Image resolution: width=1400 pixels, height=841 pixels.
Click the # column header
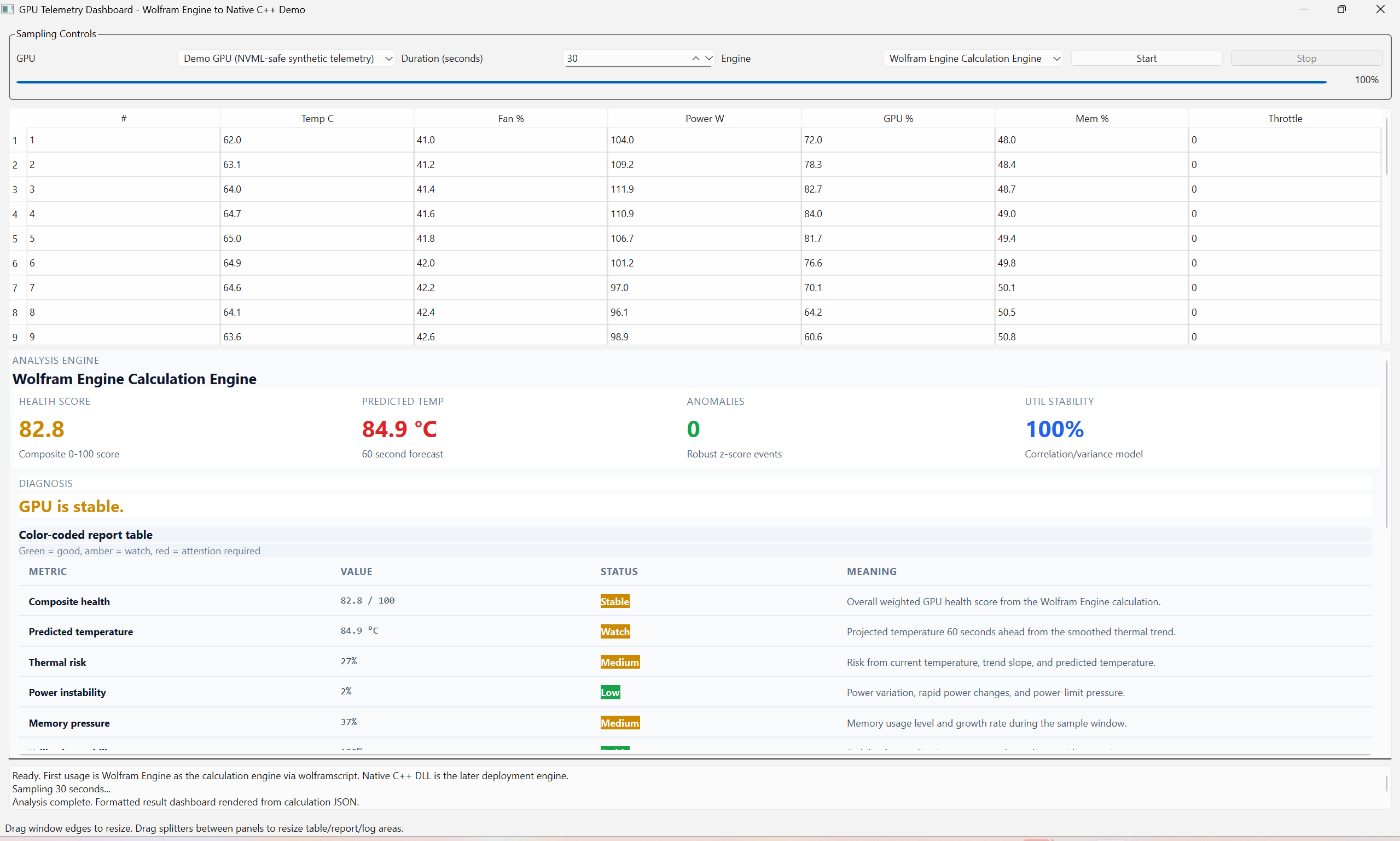point(124,118)
